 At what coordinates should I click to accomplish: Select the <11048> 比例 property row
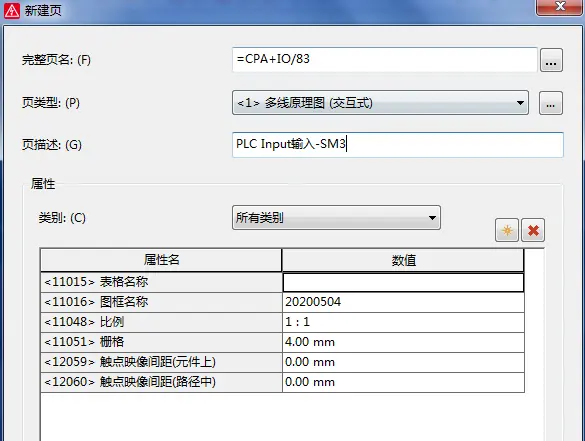click(161, 322)
